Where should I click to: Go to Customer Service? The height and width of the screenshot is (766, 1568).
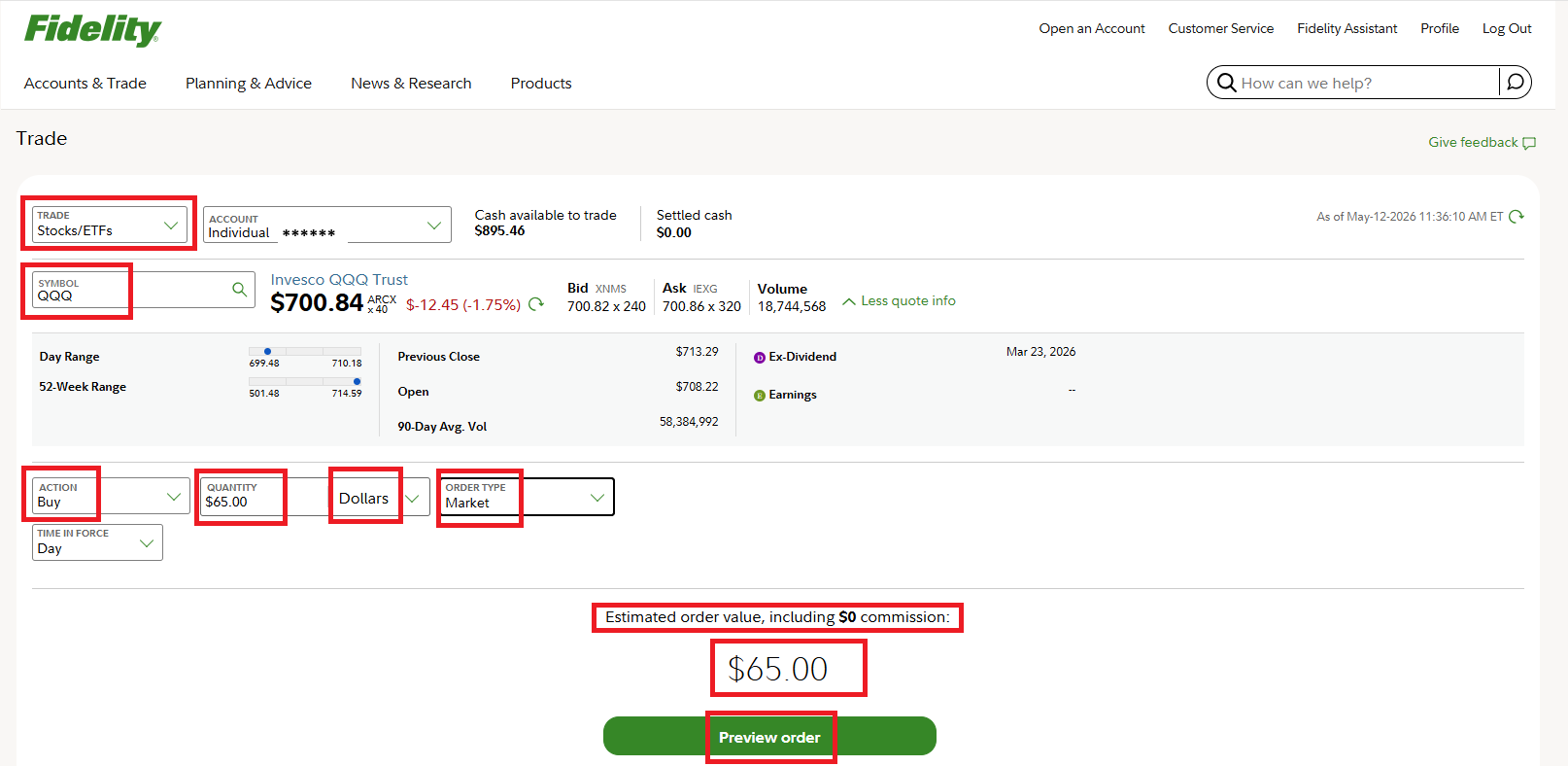(1221, 28)
